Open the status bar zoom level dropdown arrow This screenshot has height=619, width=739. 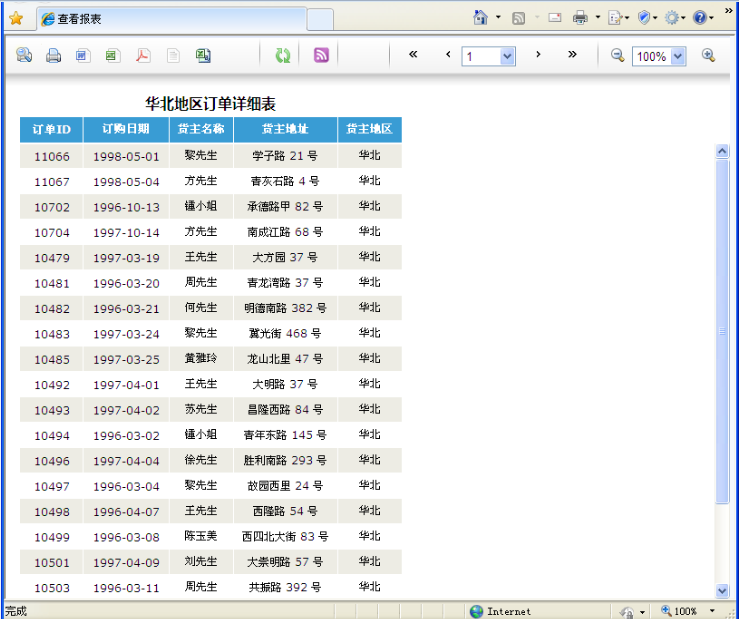click(x=712, y=611)
